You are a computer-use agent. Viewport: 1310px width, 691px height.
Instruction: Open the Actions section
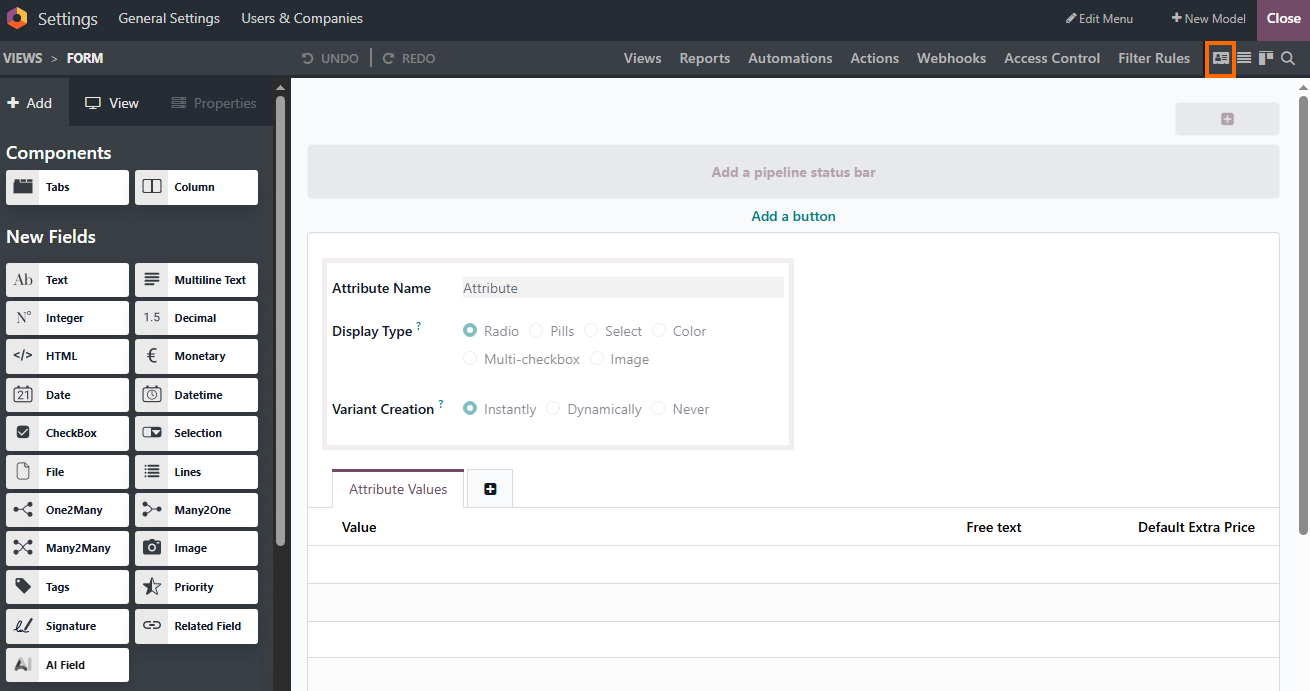point(875,58)
